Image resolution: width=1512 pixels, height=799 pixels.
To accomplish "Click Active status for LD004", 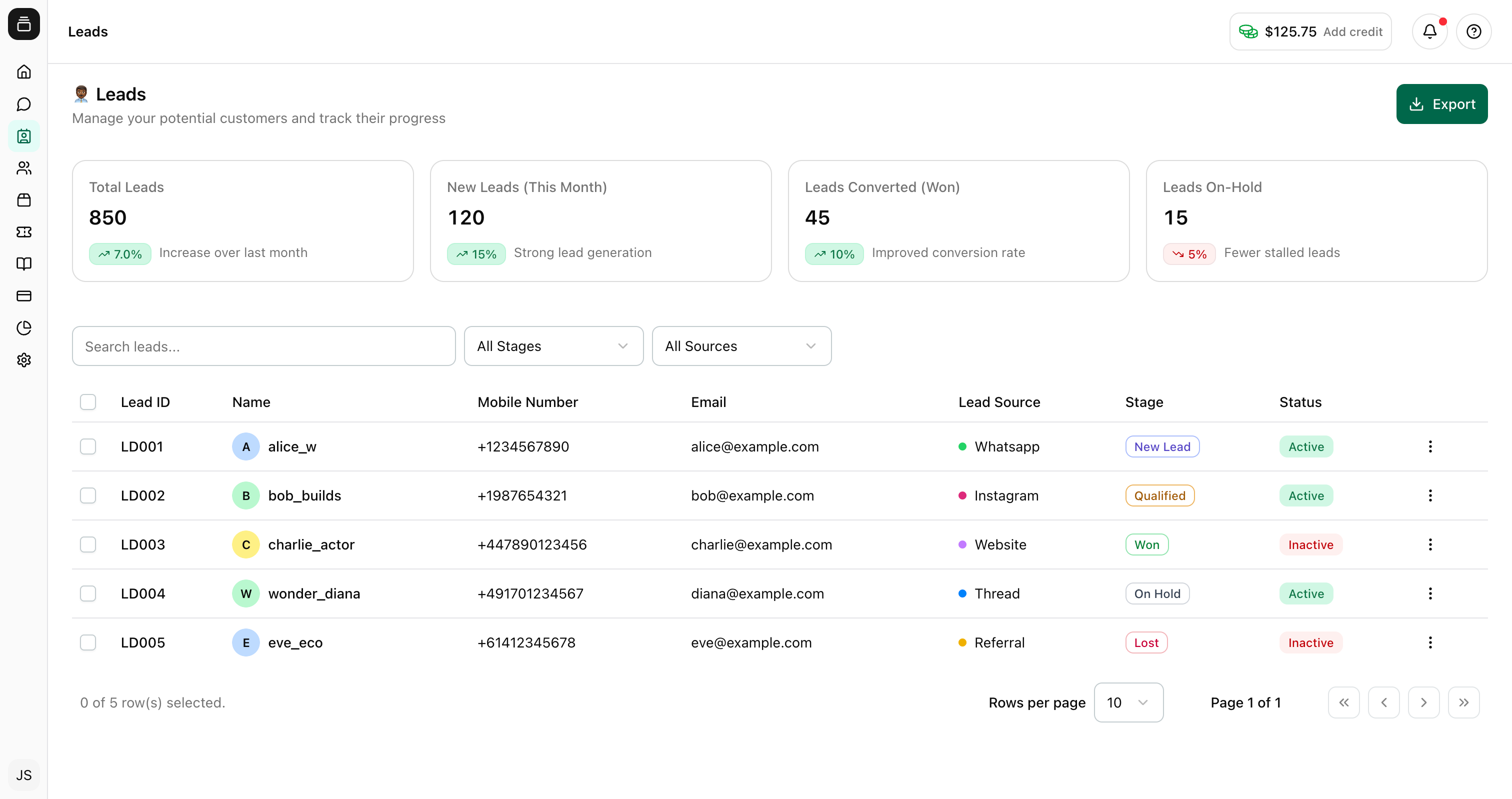I will [1306, 593].
